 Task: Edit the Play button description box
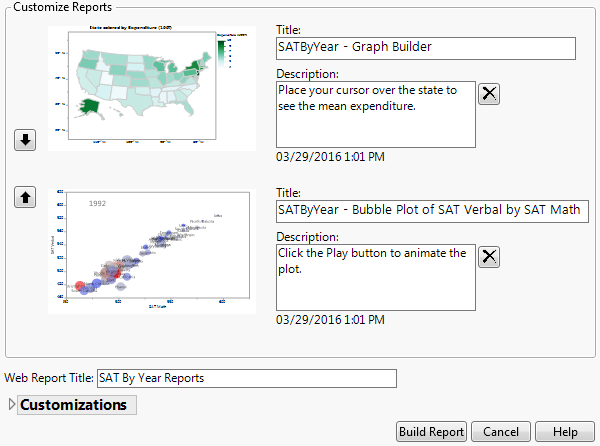[x=374, y=276]
